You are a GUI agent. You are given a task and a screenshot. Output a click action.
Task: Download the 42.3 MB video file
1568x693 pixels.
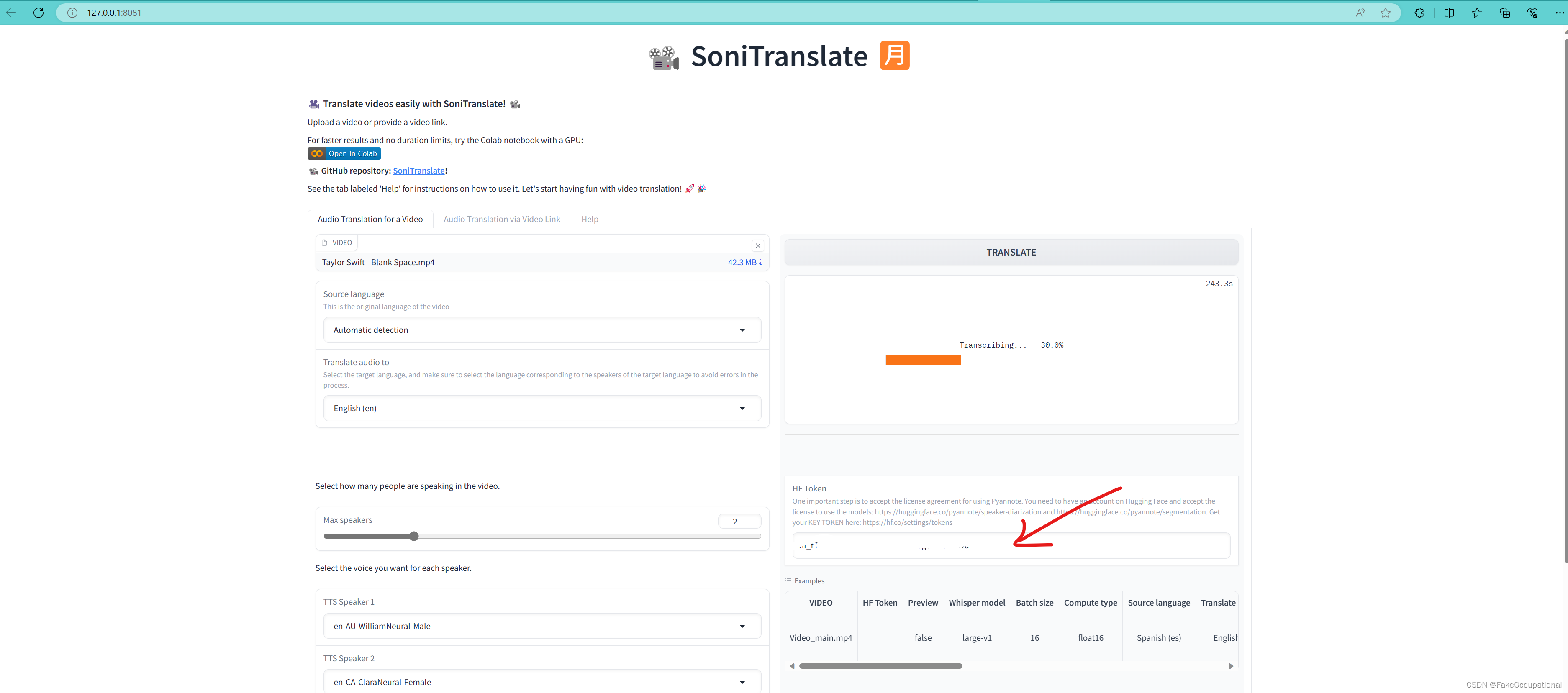pos(744,262)
